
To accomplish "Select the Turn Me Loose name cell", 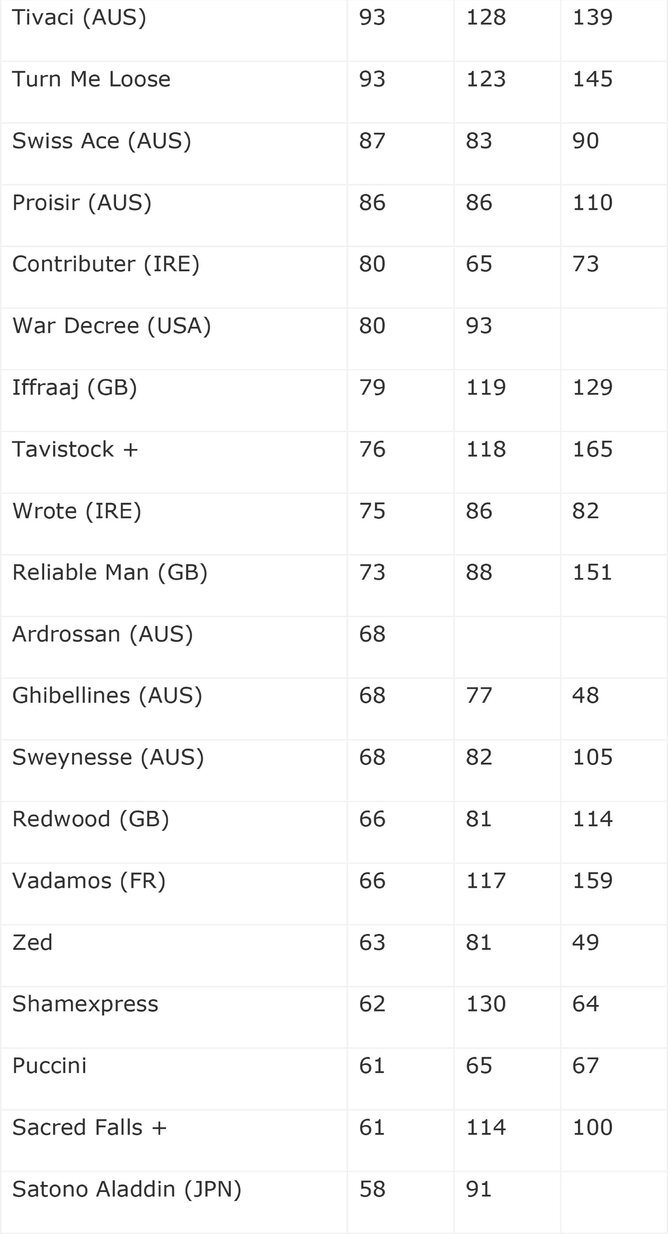I will pos(91,79).
